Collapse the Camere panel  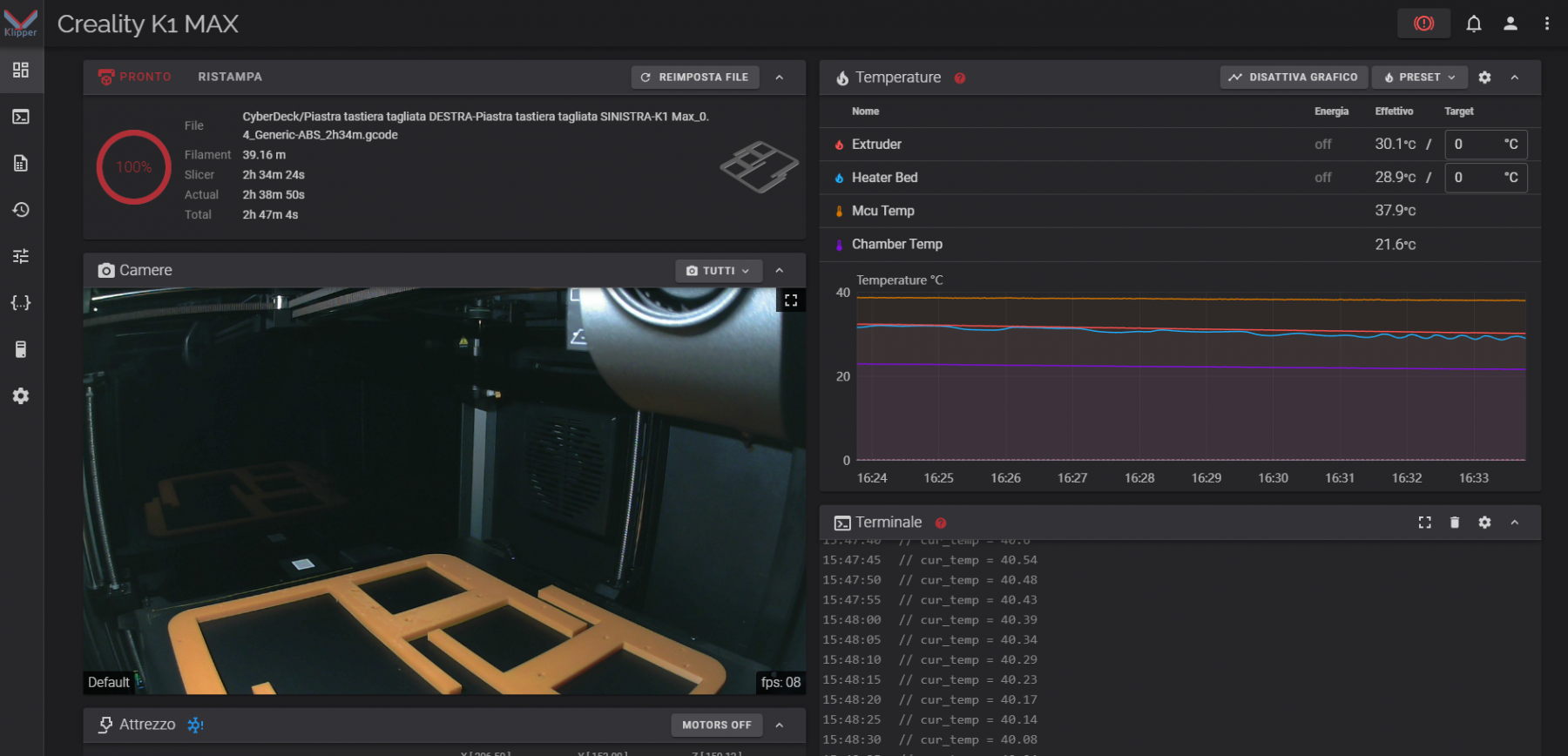coord(780,271)
